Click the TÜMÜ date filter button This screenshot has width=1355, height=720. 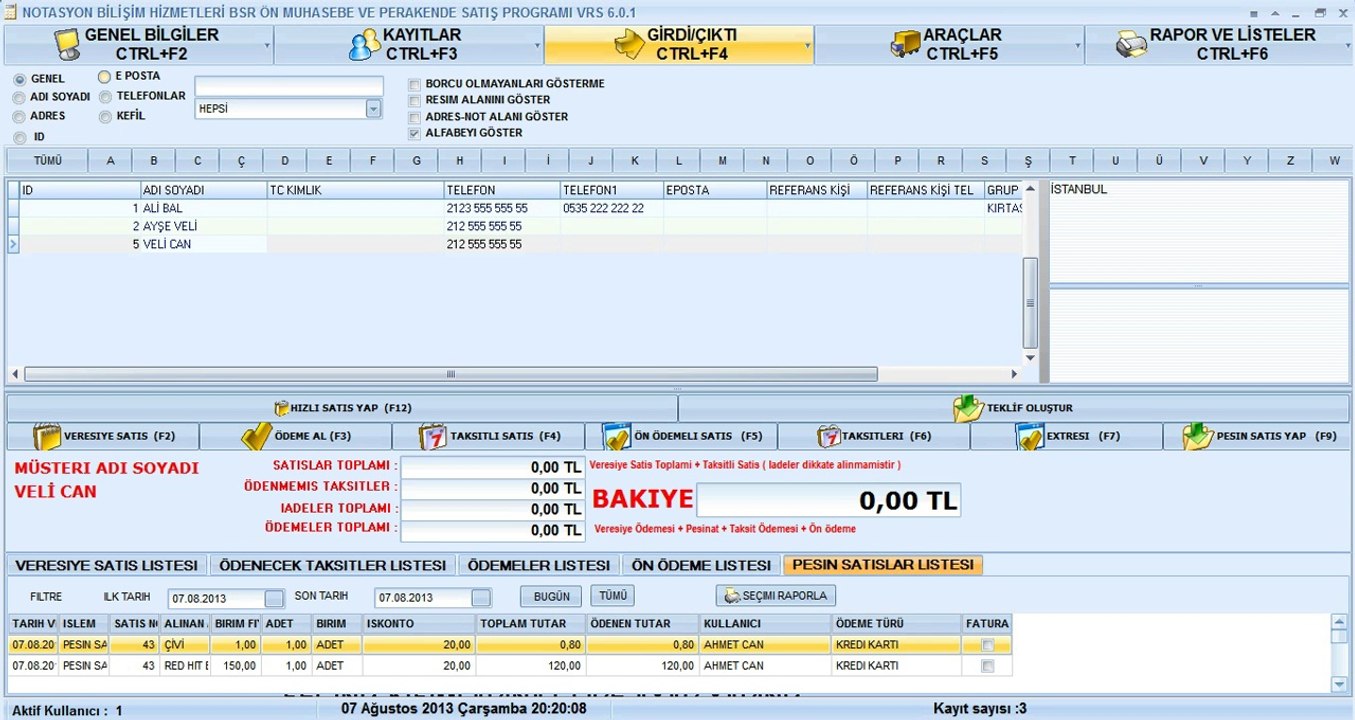pyautogui.click(x=612, y=595)
